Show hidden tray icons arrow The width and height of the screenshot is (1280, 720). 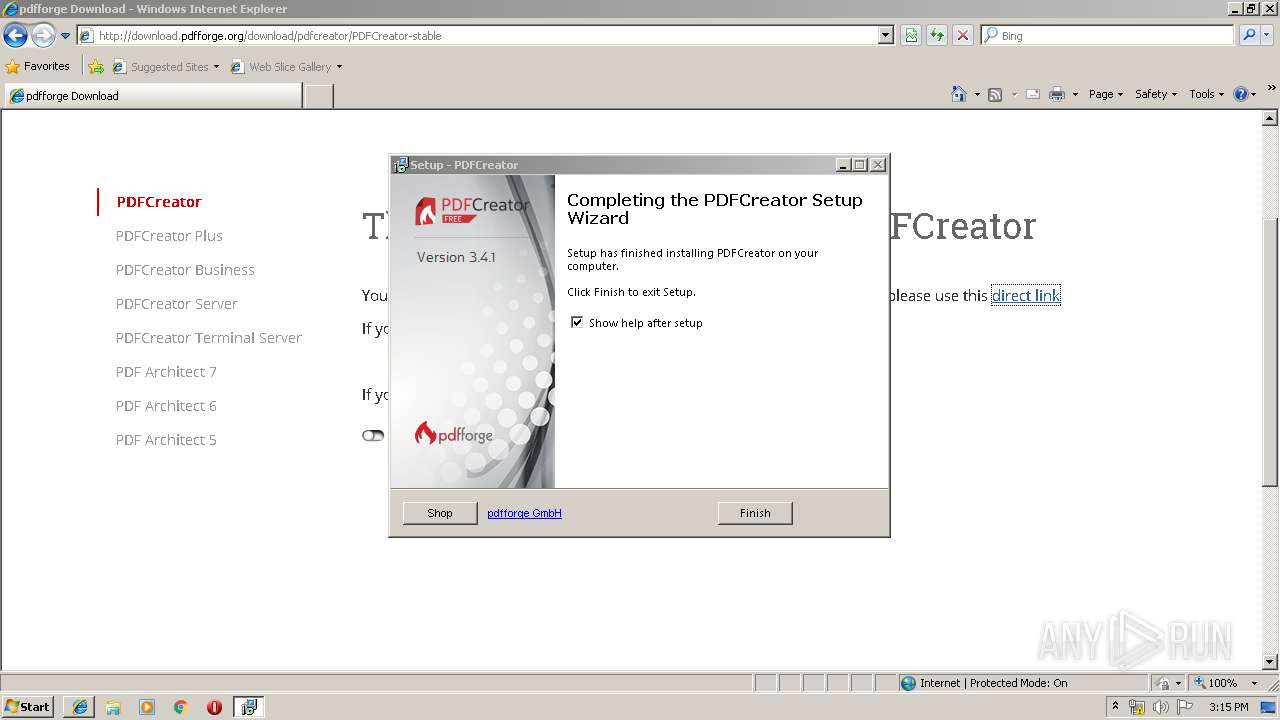point(1115,707)
